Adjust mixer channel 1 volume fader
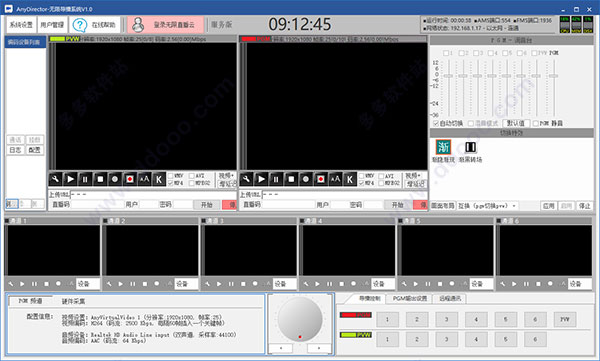Image resolution: width=600 pixels, height=361 pixels. (x=448, y=76)
